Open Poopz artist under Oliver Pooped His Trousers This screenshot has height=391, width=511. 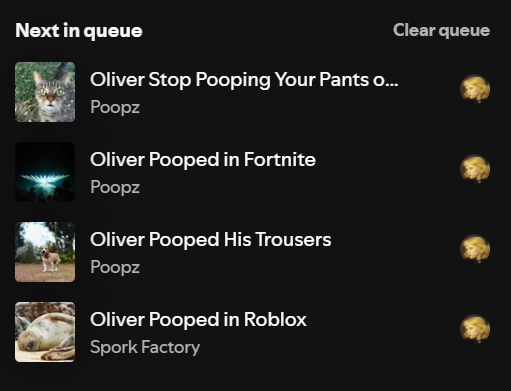pos(115,267)
